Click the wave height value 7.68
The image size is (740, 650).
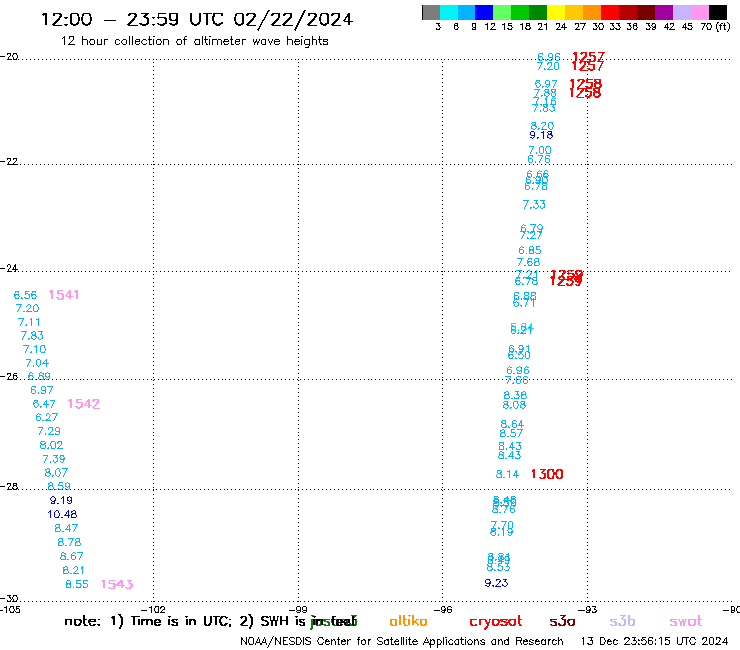coord(529,262)
